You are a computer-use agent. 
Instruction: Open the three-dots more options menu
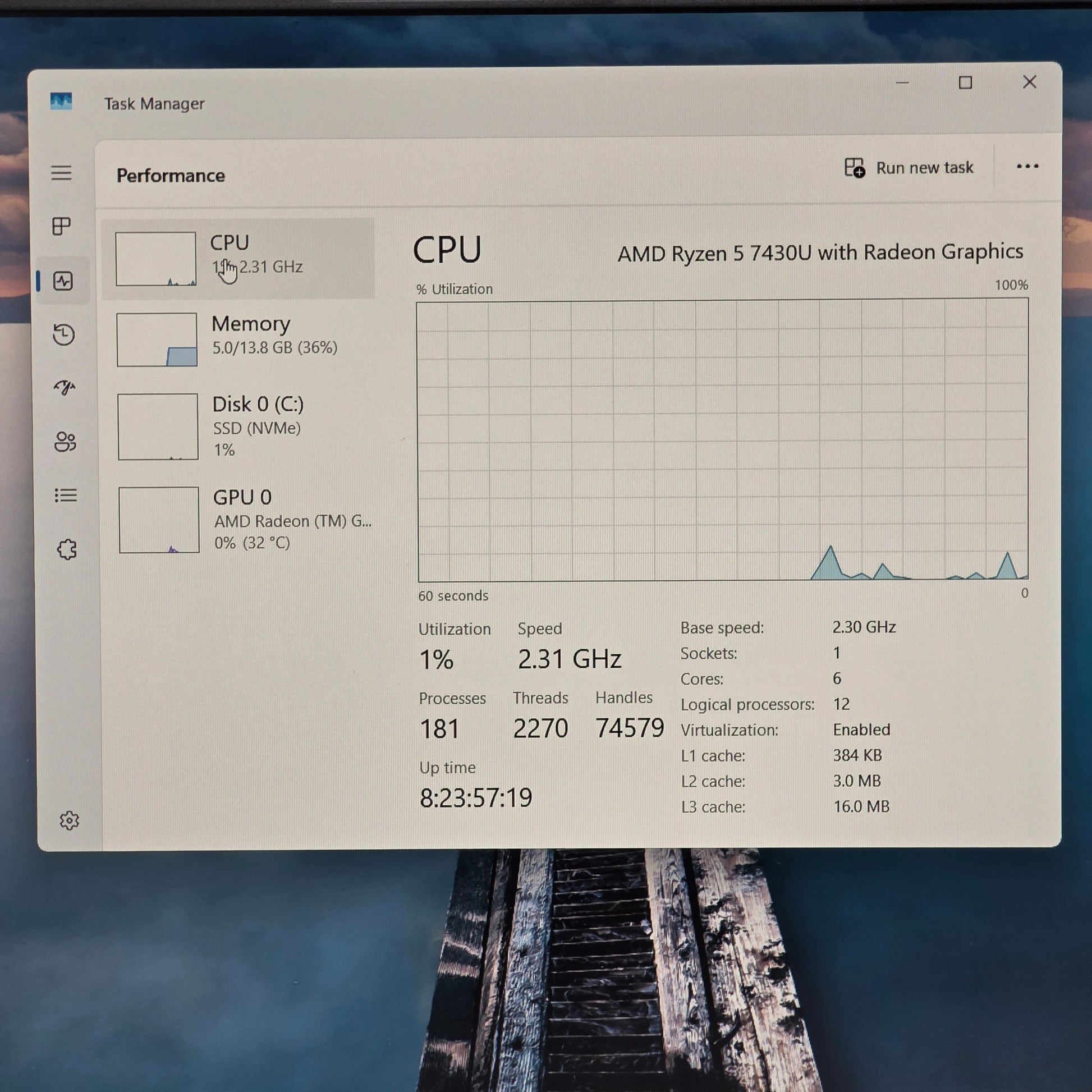click(1027, 166)
